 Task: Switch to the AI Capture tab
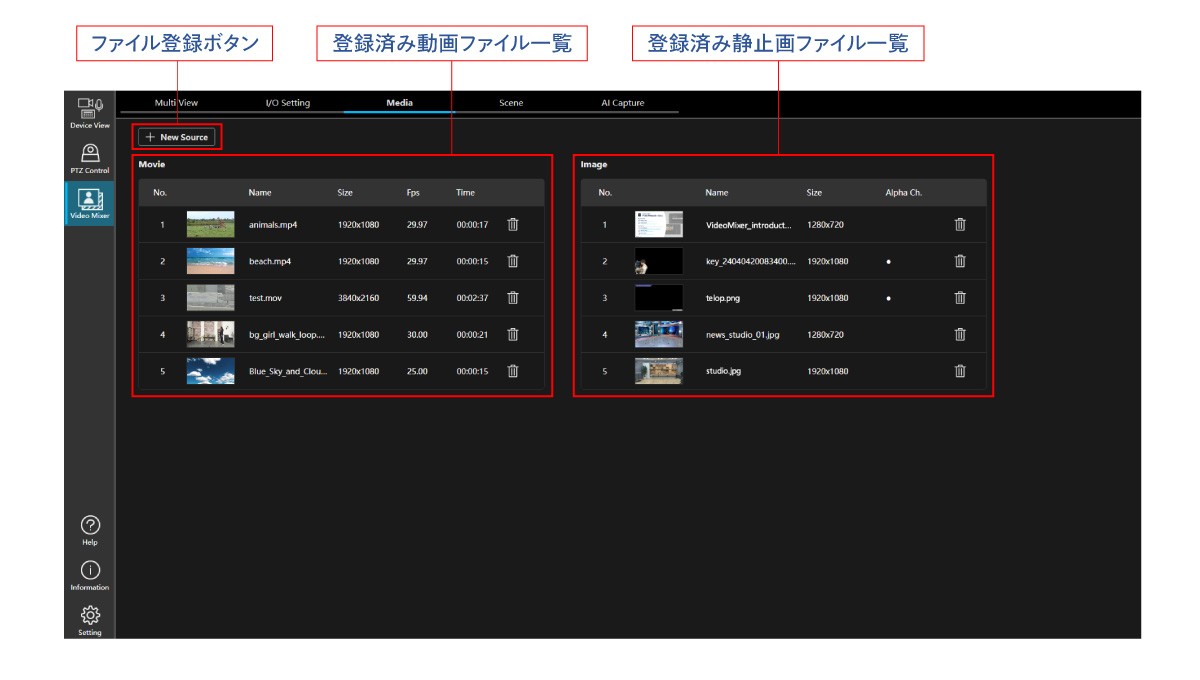point(622,103)
